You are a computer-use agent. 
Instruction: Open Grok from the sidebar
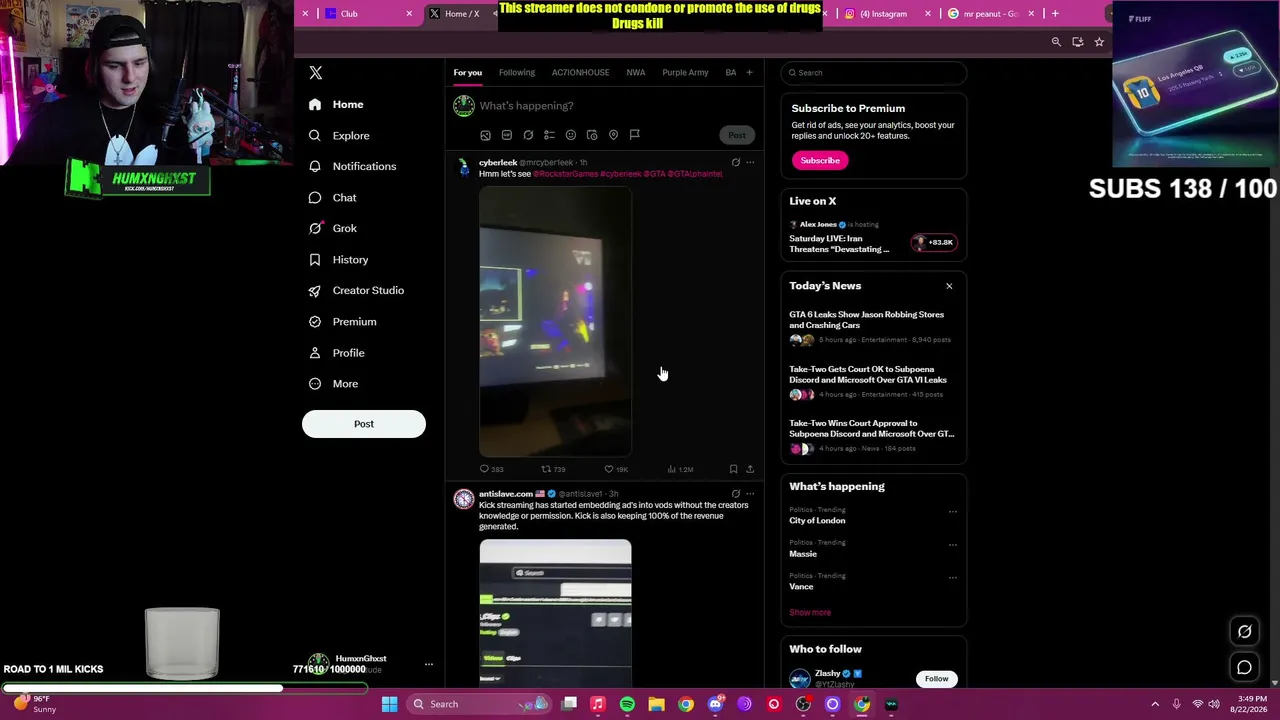[x=333, y=228]
